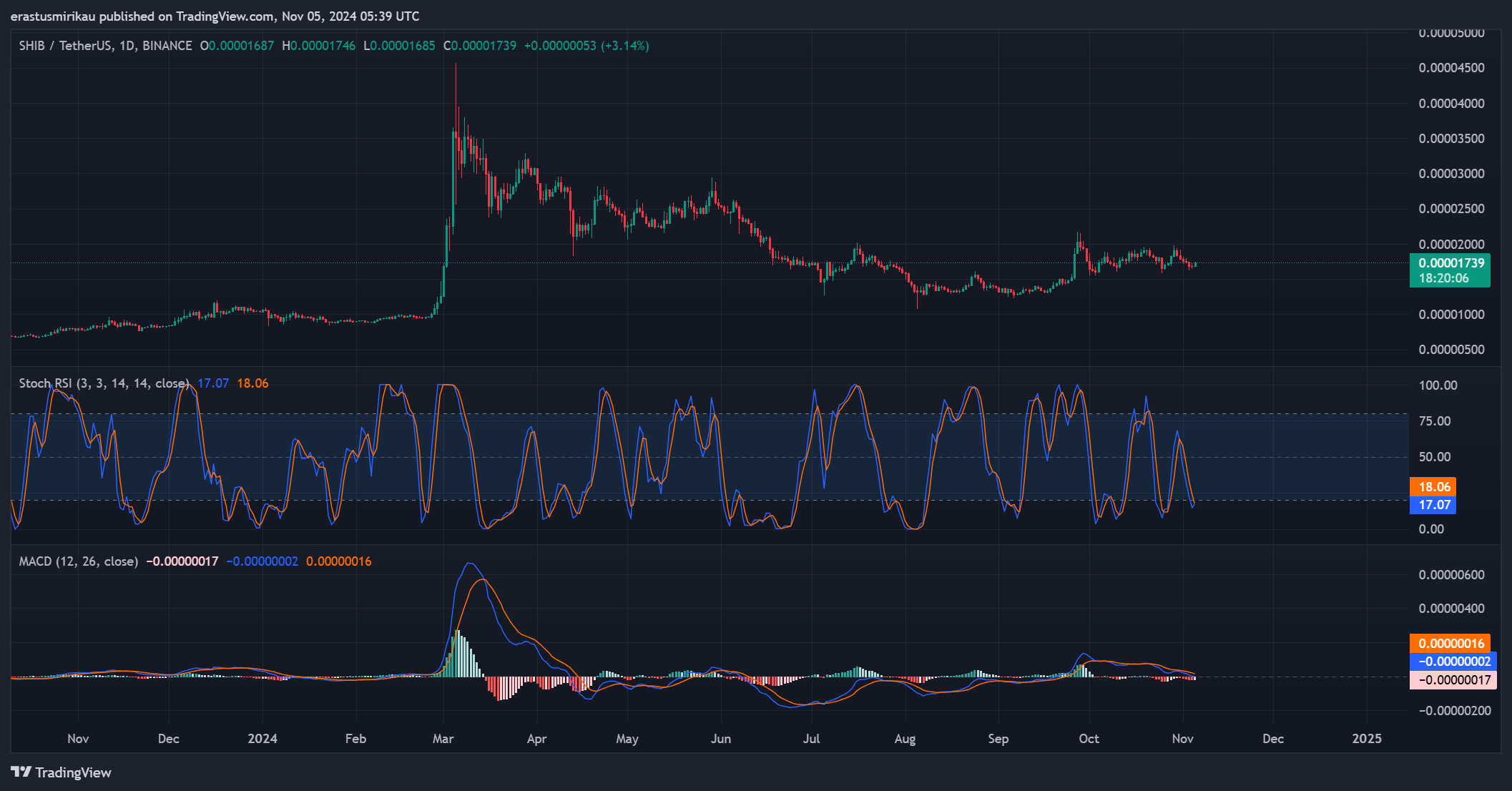Click the −0.00000200 MACD scale label
The width and height of the screenshot is (1512, 791).
[x=1455, y=711]
